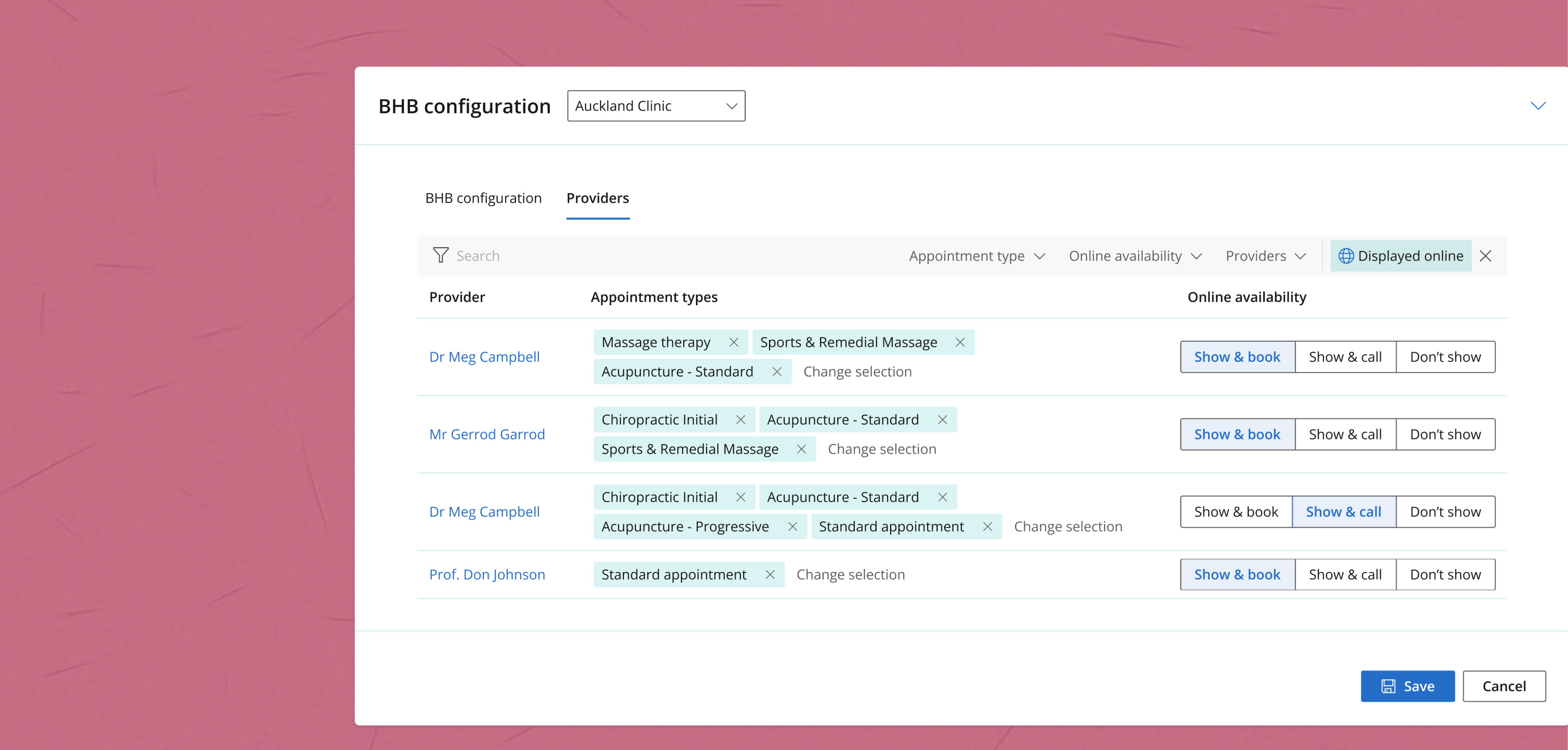Click the filter funnel icon
Viewport: 1568px width, 750px height.
pyautogui.click(x=440, y=255)
